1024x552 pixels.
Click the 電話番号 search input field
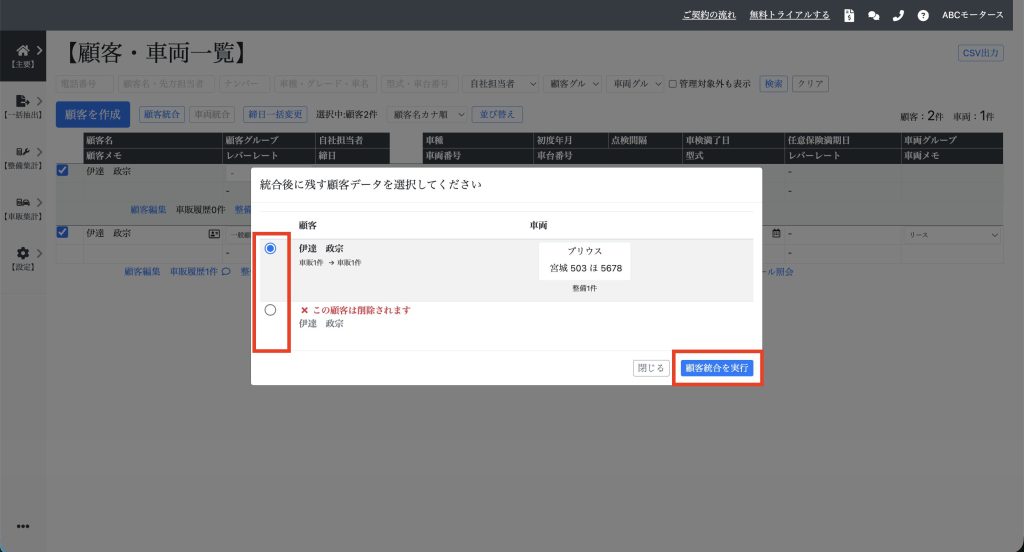pos(85,84)
